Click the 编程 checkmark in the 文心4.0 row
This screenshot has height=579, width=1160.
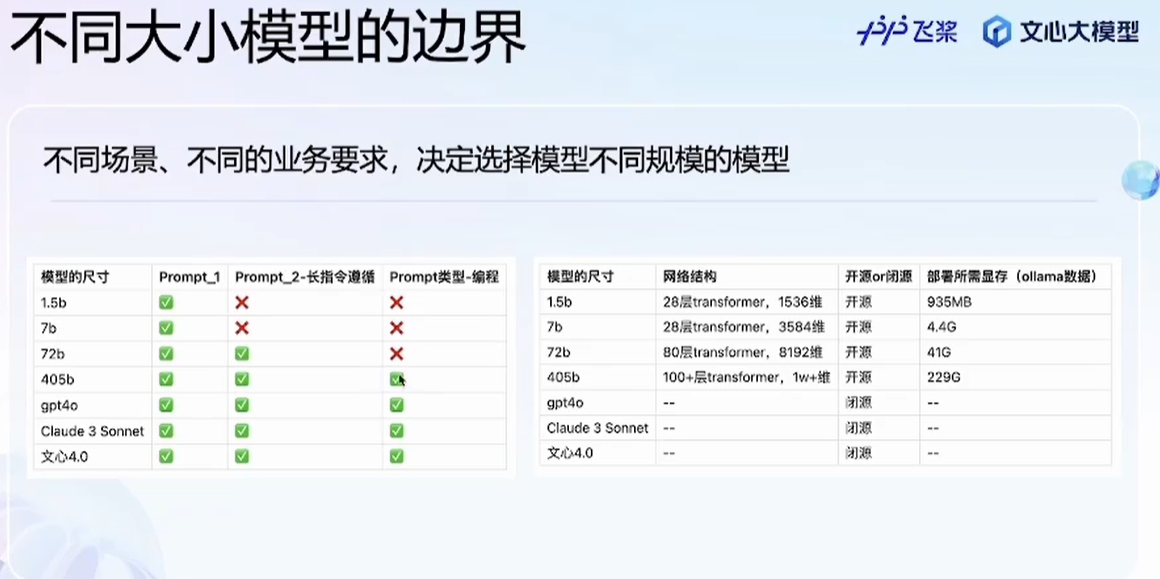tap(397, 456)
